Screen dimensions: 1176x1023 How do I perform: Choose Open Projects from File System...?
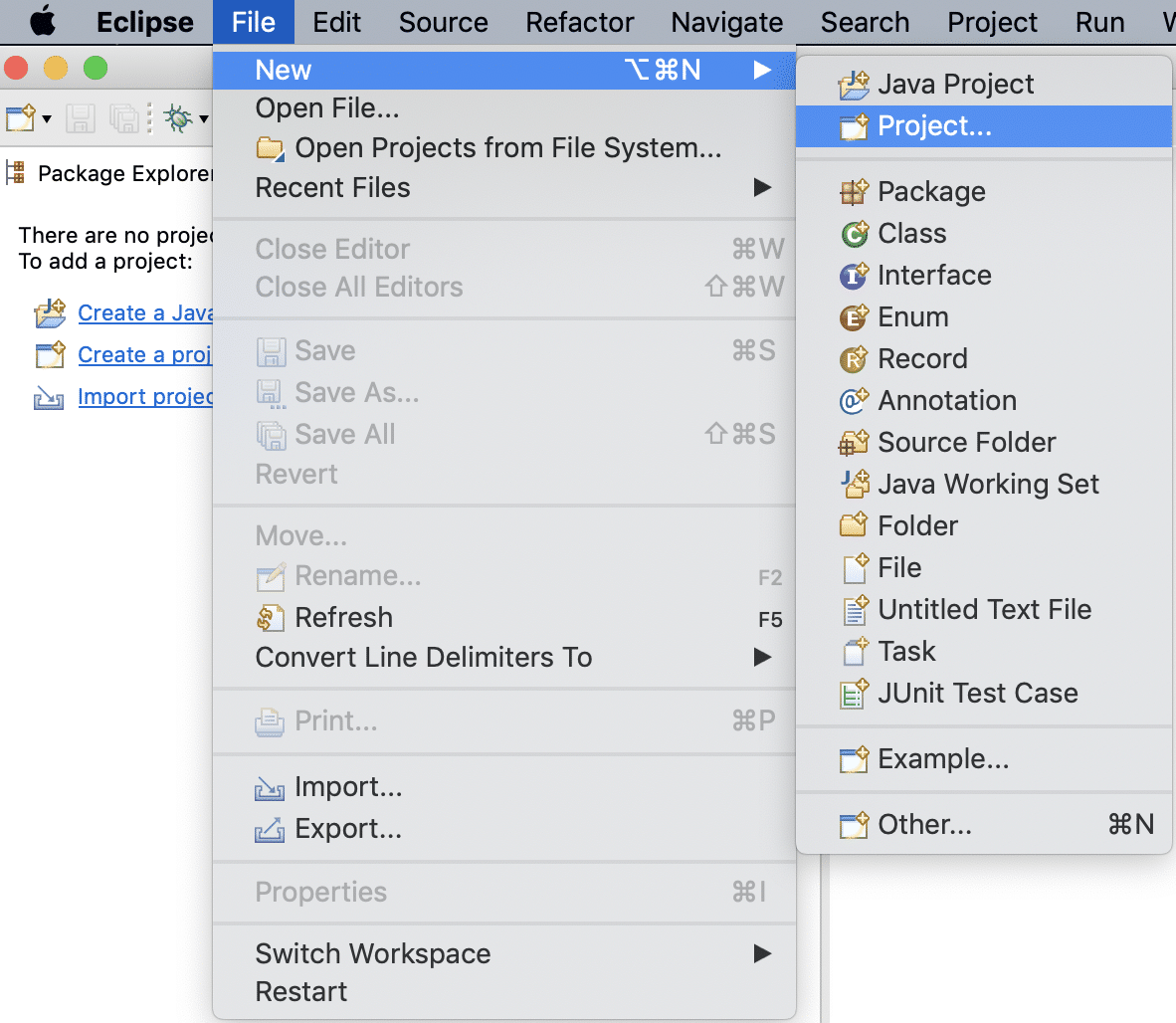tap(504, 148)
